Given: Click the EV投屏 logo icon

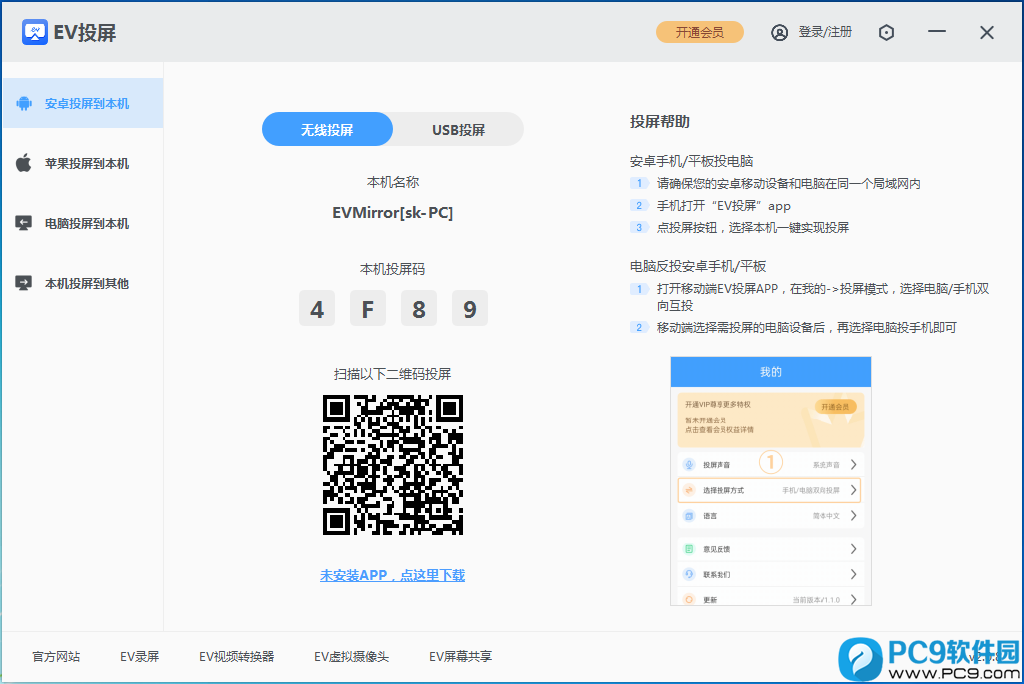Looking at the screenshot, I should [35, 32].
